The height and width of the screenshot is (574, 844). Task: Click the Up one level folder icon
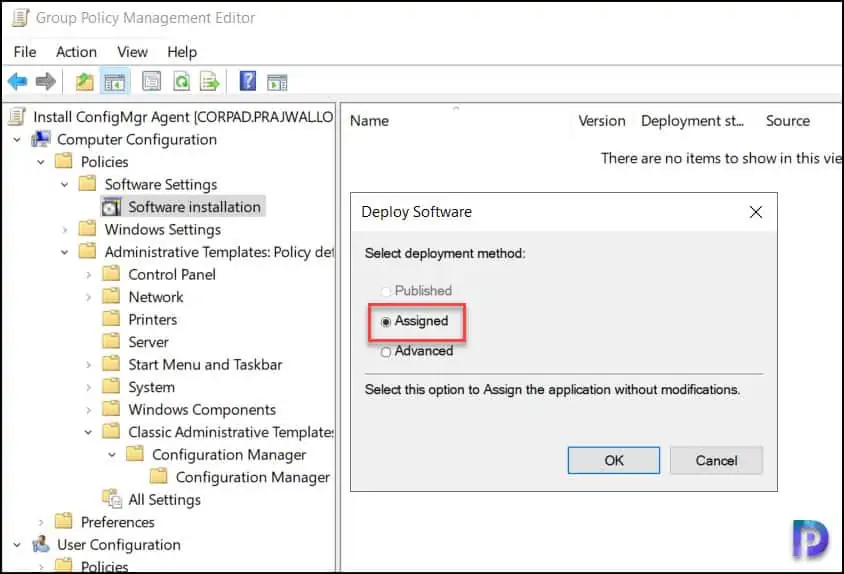tap(85, 82)
